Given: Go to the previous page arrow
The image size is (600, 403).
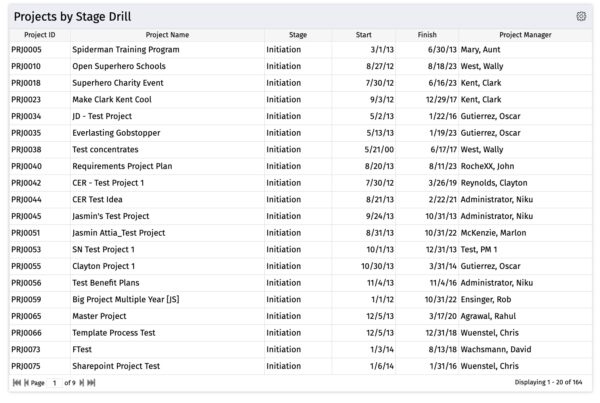Looking at the screenshot, I should tap(26, 382).
